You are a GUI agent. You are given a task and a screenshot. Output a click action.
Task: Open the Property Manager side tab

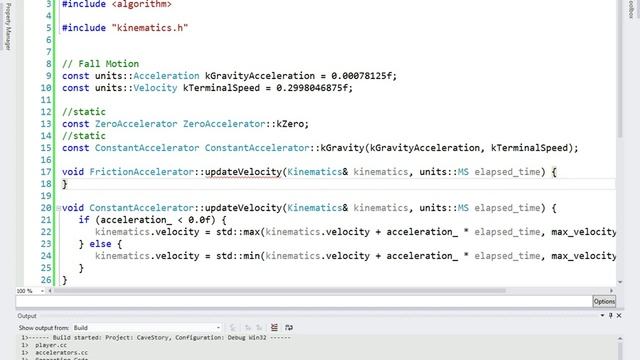click(x=8, y=26)
